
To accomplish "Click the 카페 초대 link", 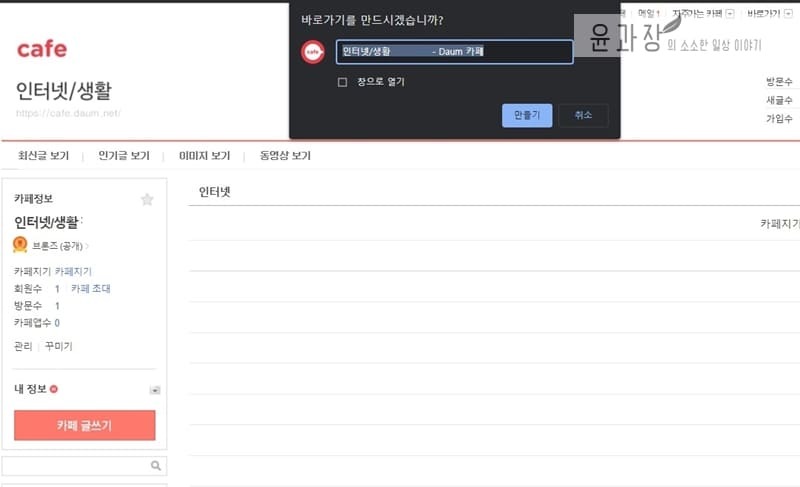I will [x=91, y=289].
